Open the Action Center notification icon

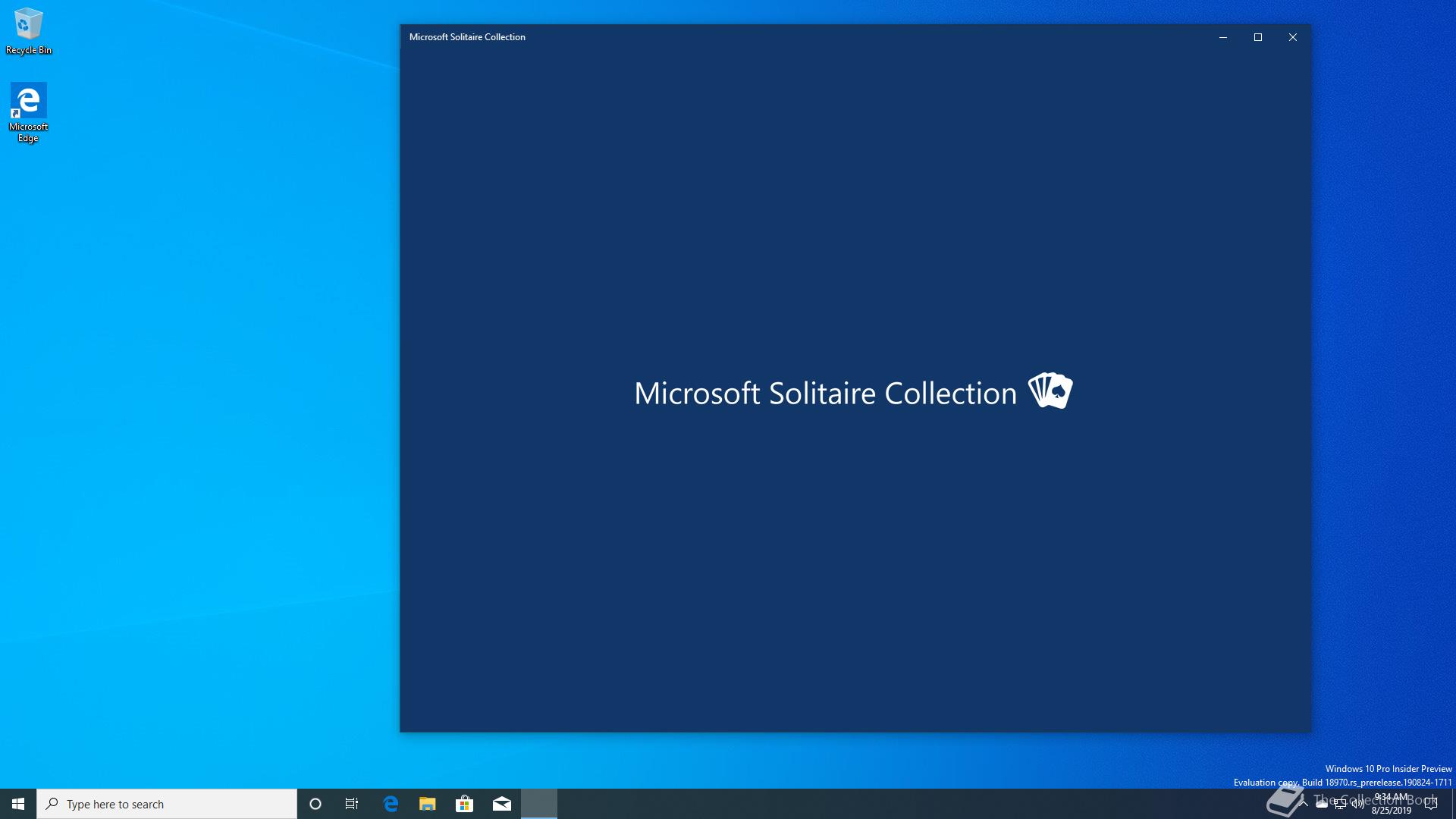click(x=1431, y=804)
